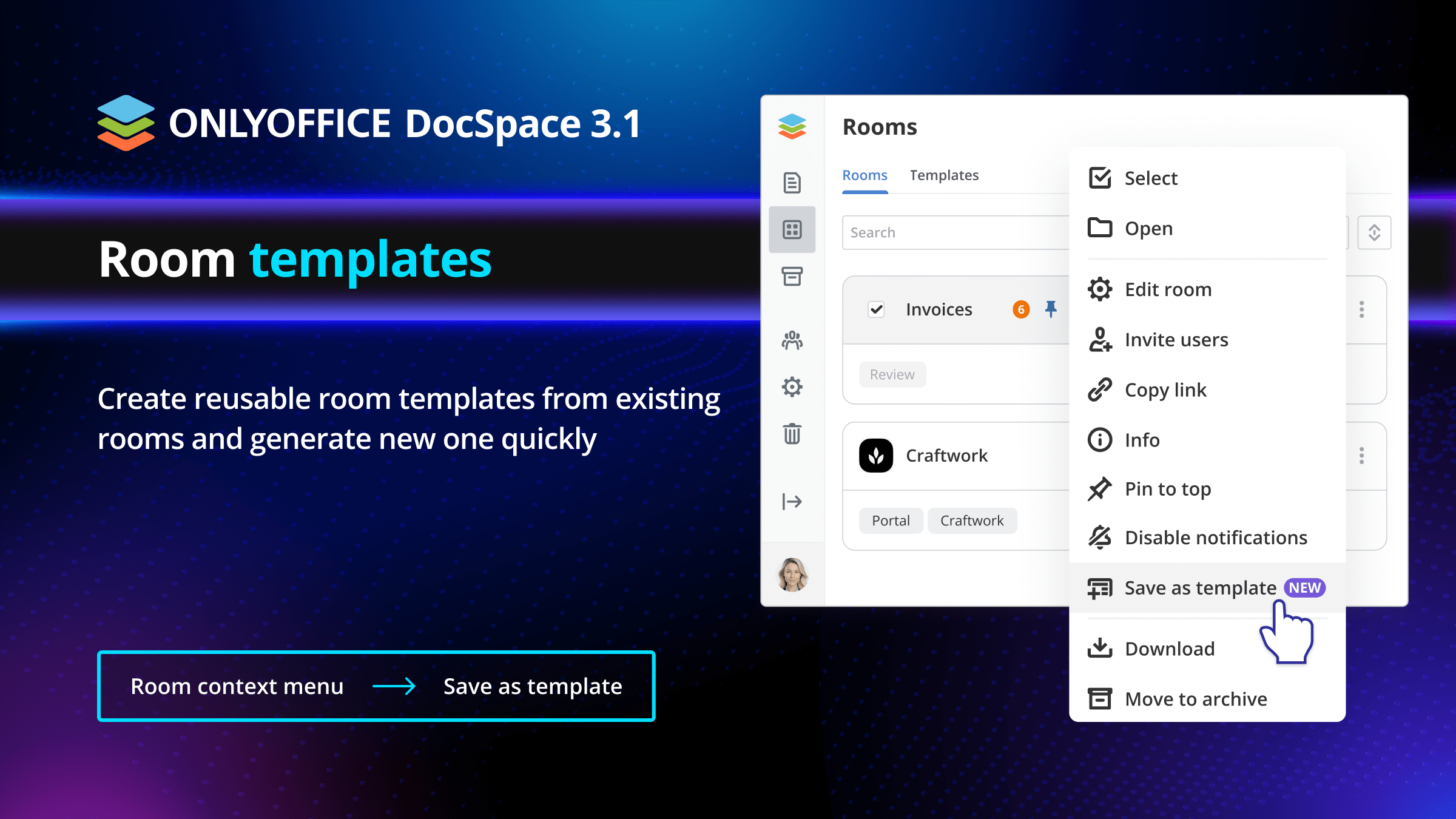This screenshot has width=1456, height=819.
Task: Click Pin to top menu entry
Action: tap(1167, 489)
